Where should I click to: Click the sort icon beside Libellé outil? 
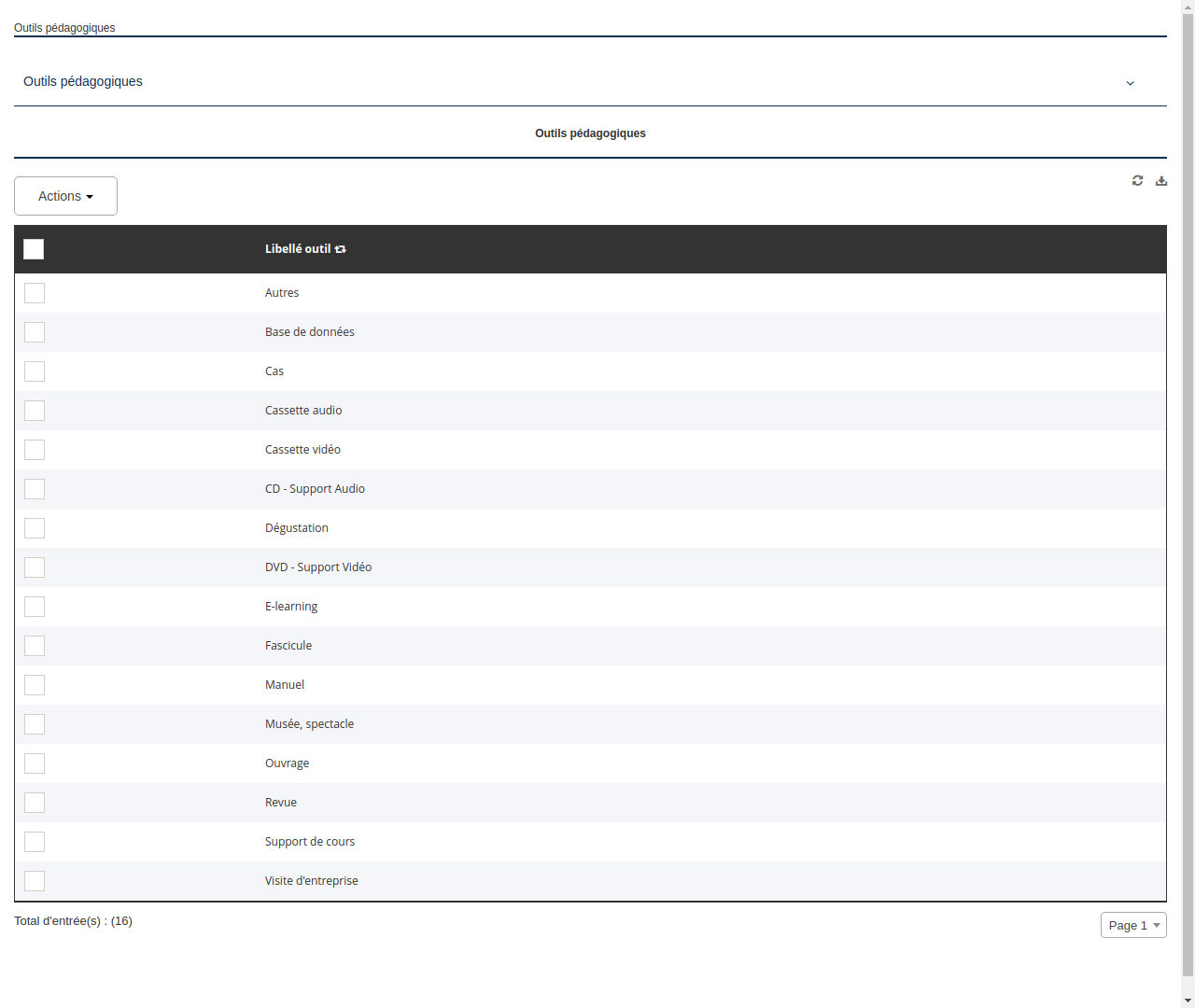[x=340, y=249]
